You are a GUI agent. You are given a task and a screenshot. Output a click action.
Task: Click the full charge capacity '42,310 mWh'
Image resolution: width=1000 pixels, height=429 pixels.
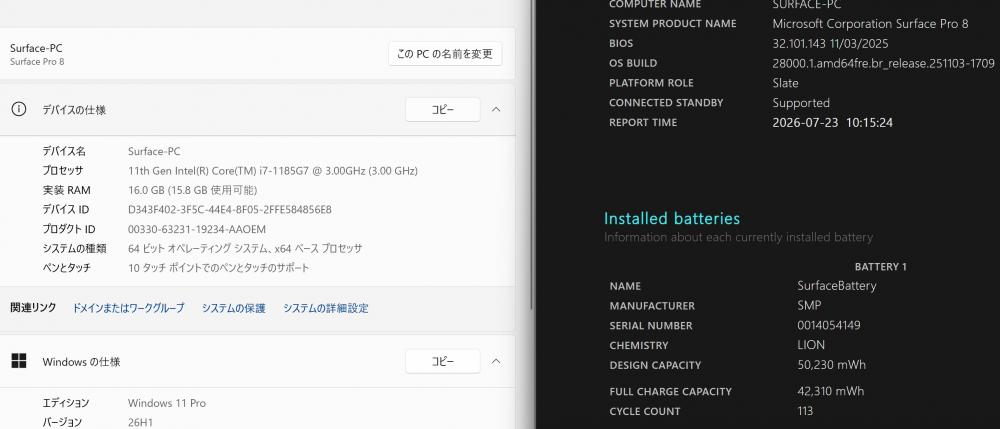[x=831, y=391]
